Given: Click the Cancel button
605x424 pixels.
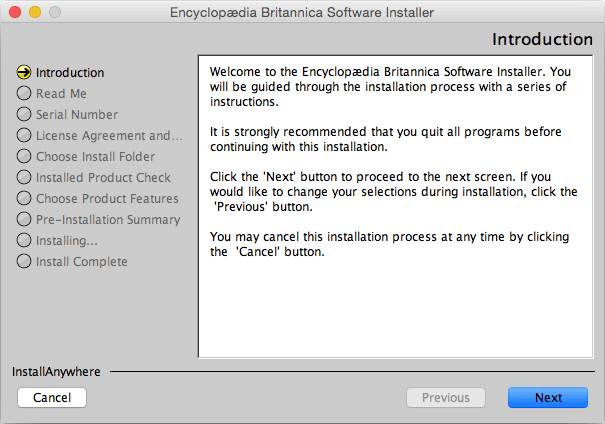Looking at the screenshot, I should (x=52, y=397).
